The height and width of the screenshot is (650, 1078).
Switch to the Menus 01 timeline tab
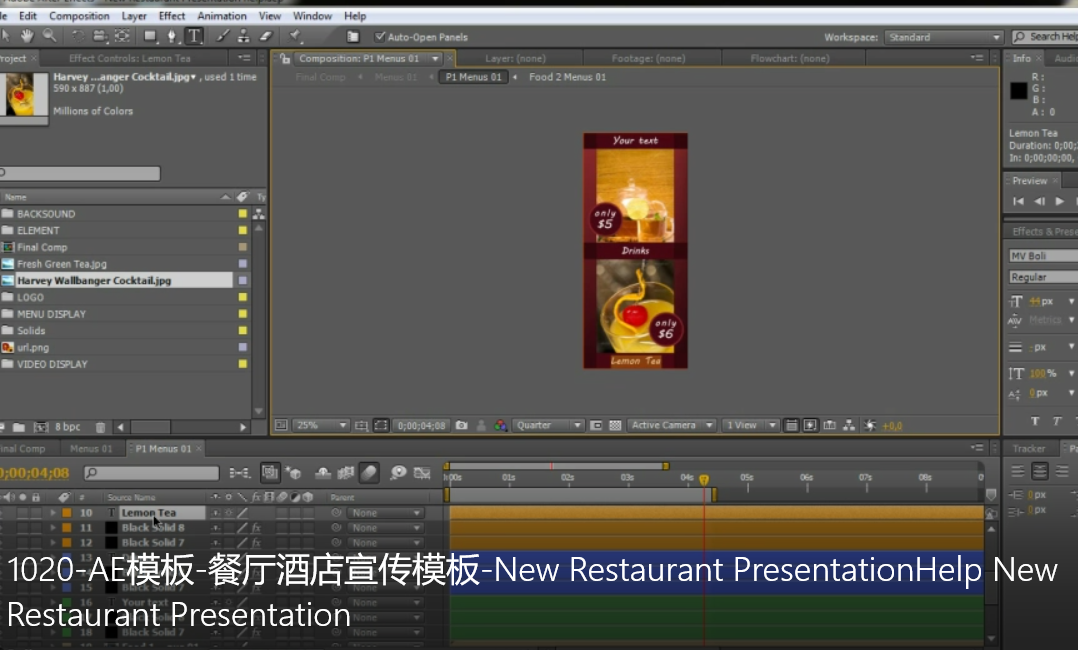[91, 448]
